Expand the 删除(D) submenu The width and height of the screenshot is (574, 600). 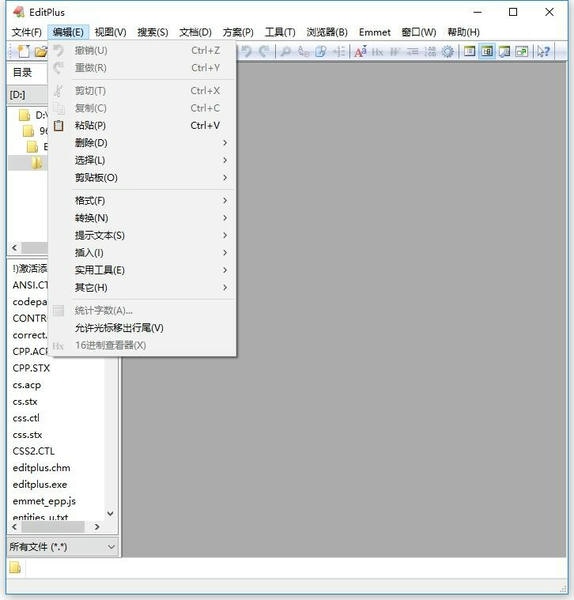142,143
